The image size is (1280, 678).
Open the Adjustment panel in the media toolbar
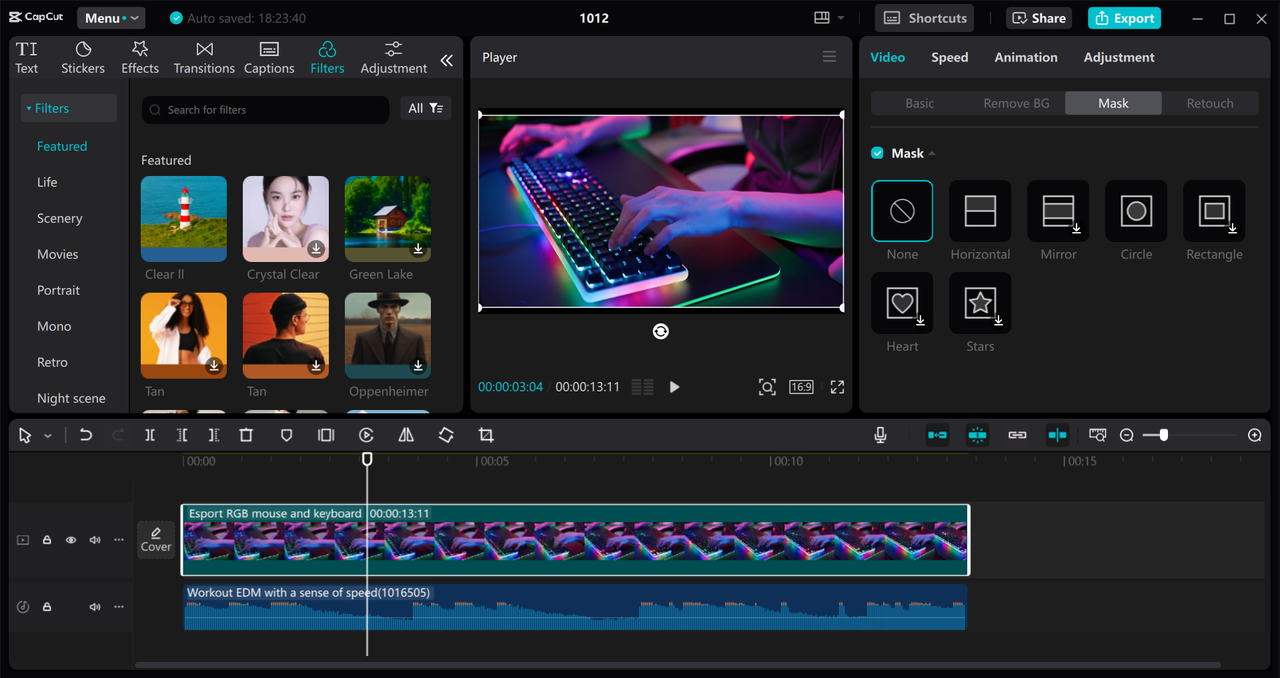coord(394,58)
